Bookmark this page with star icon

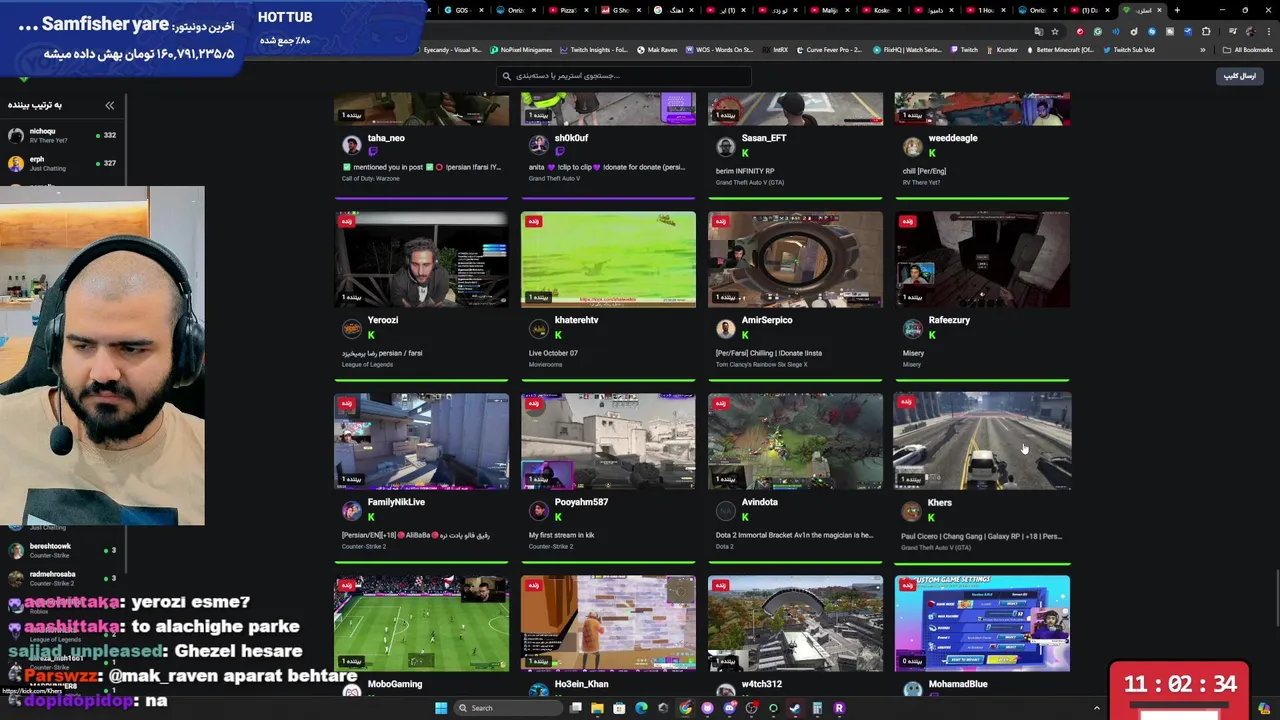1055,31
